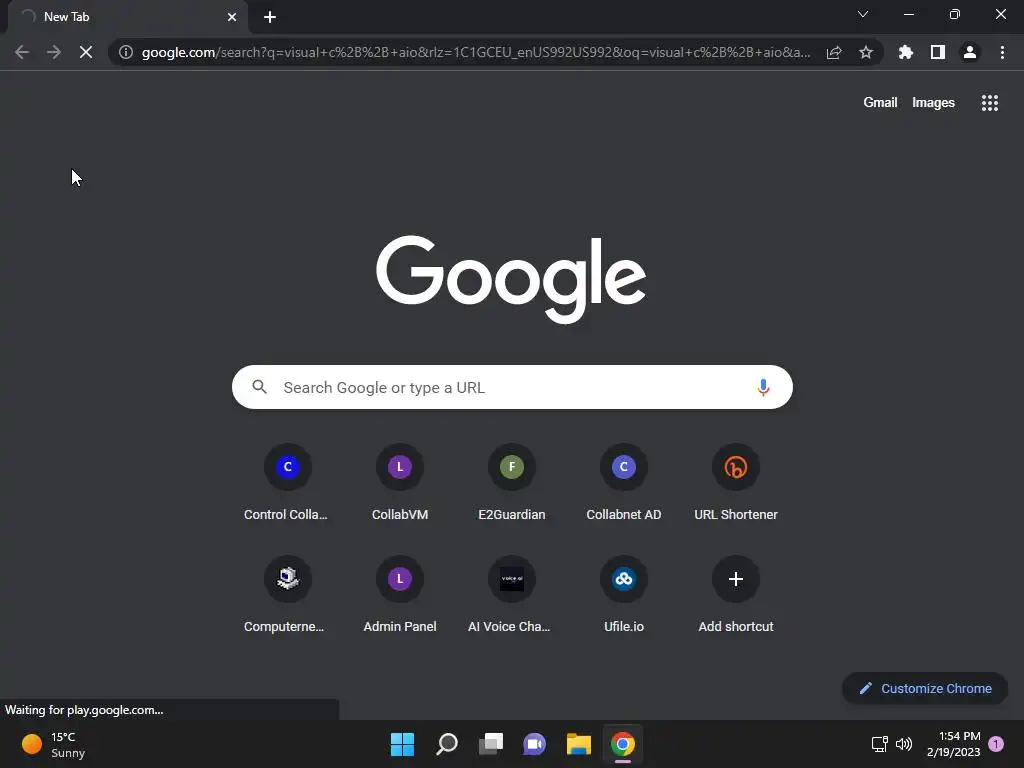Image resolution: width=1024 pixels, height=768 pixels.
Task: Open the Google apps grid
Action: 990,103
